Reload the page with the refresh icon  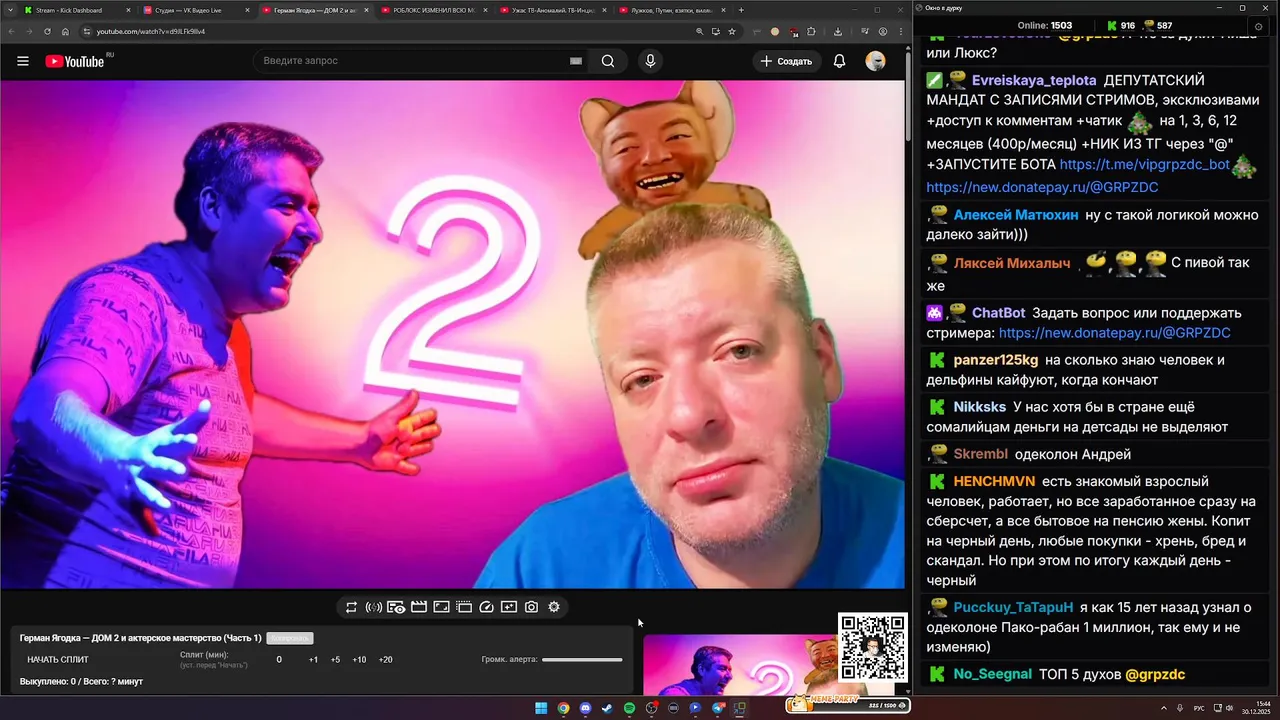point(47,31)
